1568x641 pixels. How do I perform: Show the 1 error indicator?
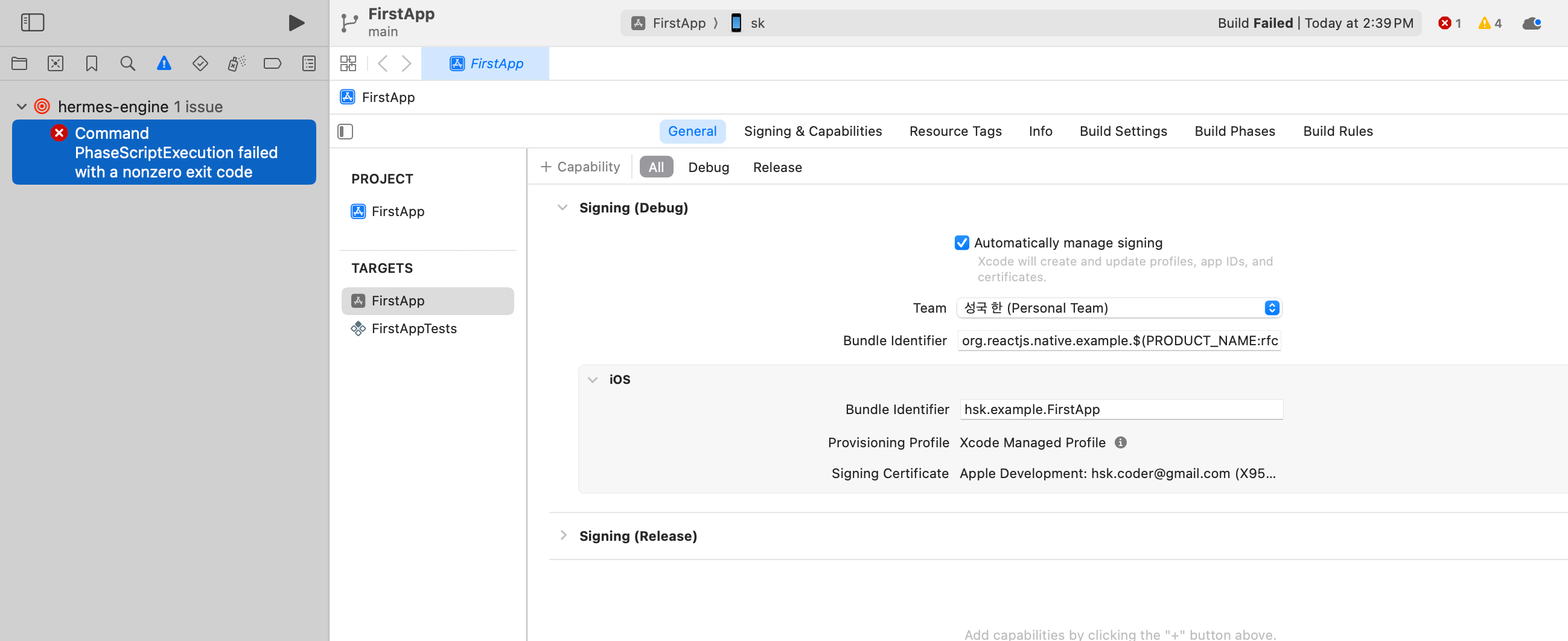pos(1449,23)
